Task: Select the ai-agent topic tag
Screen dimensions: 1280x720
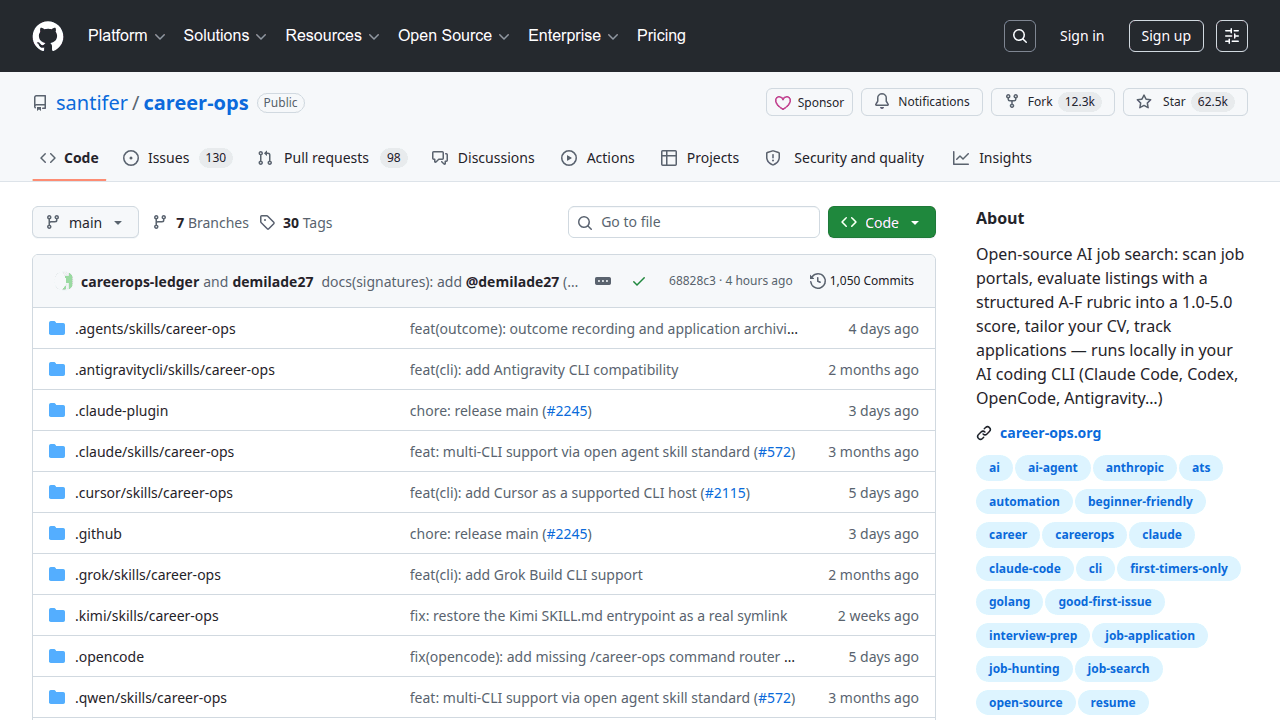Action: click(1053, 468)
